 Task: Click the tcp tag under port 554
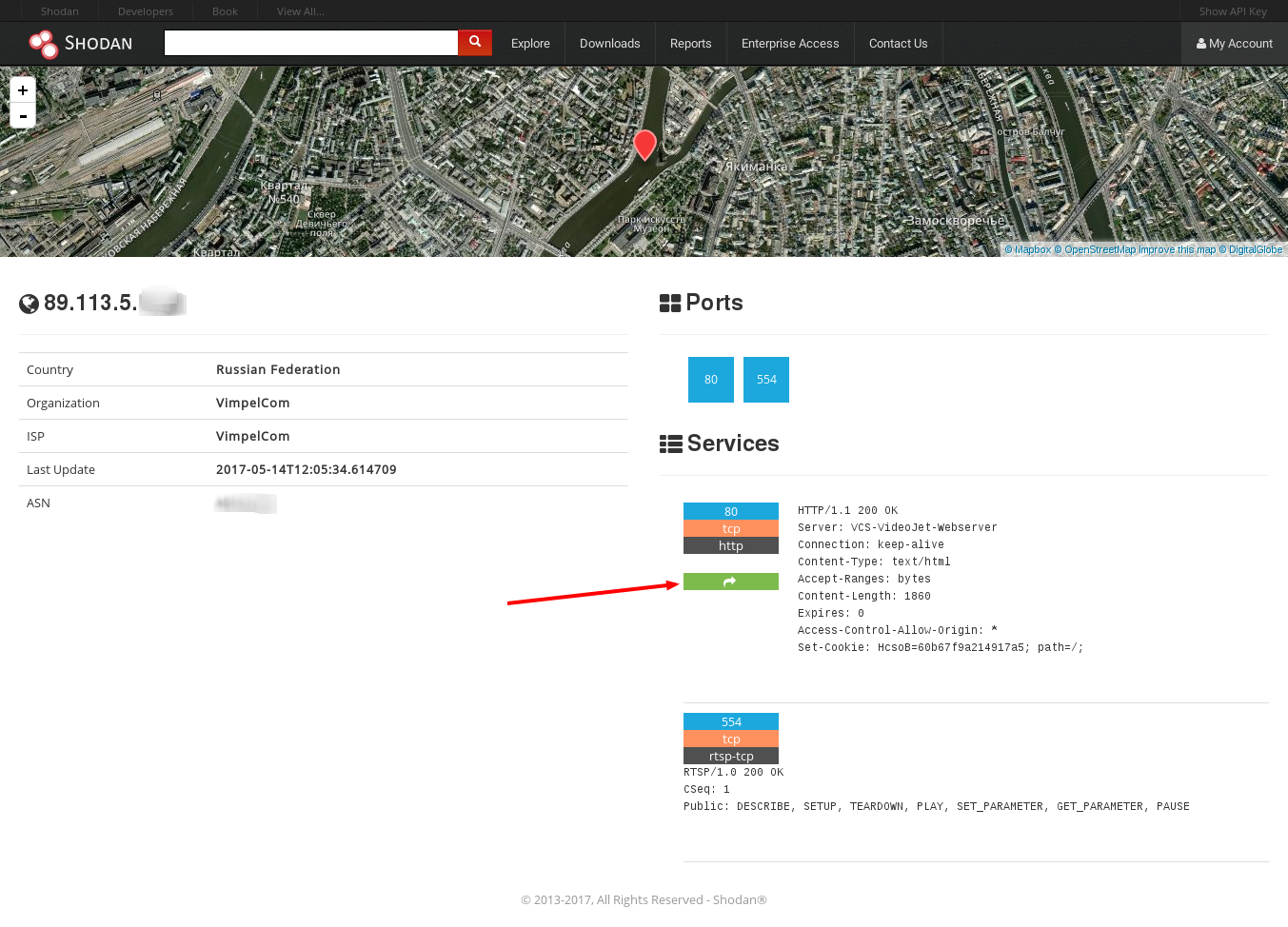pos(731,739)
